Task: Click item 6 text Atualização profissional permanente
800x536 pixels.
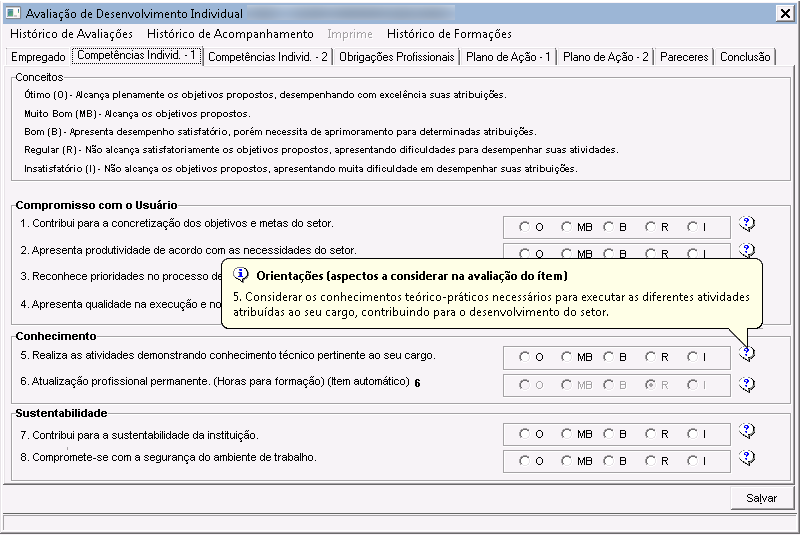Action: point(215,381)
